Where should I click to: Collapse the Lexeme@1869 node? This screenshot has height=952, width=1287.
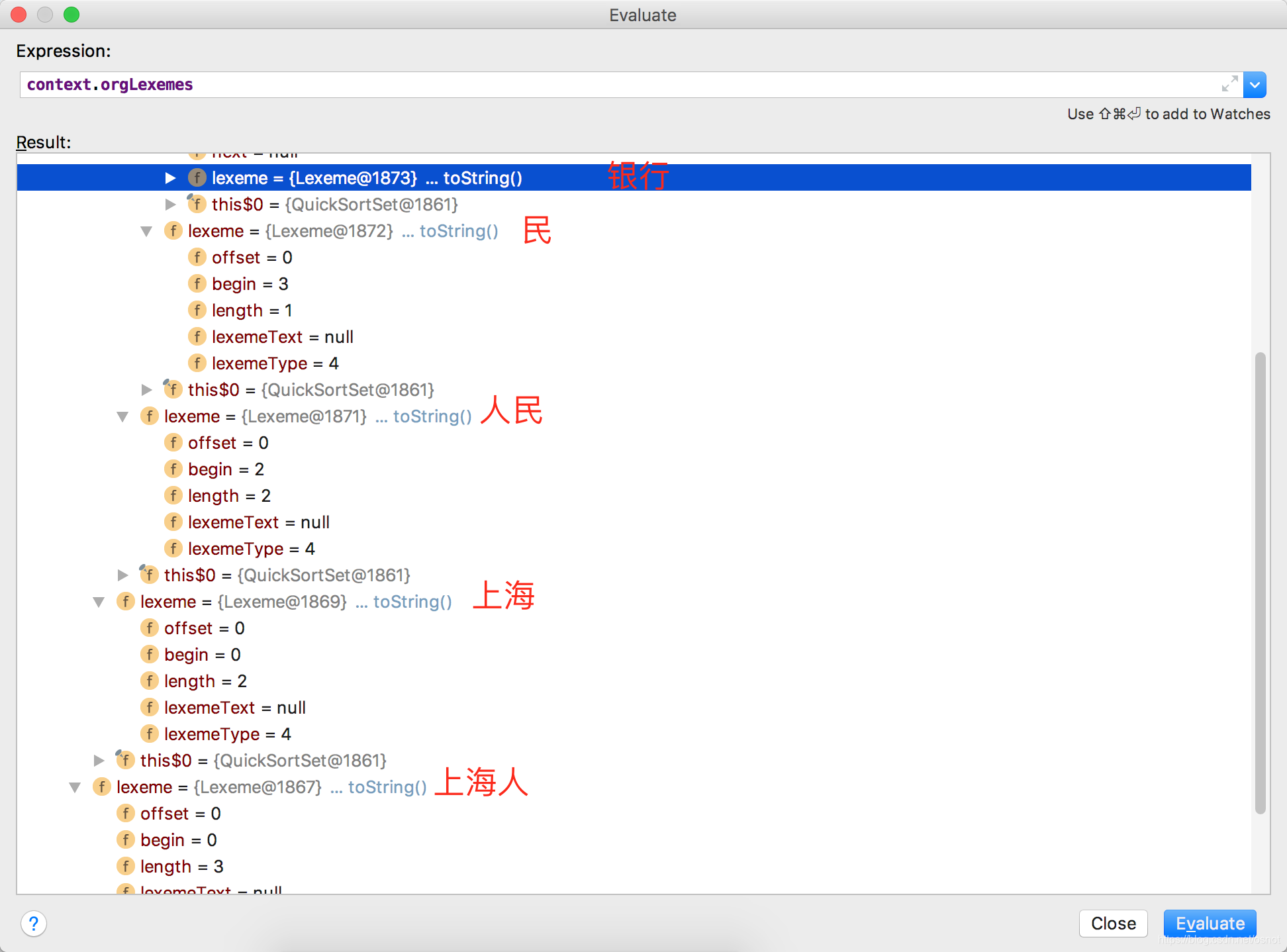(99, 602)
